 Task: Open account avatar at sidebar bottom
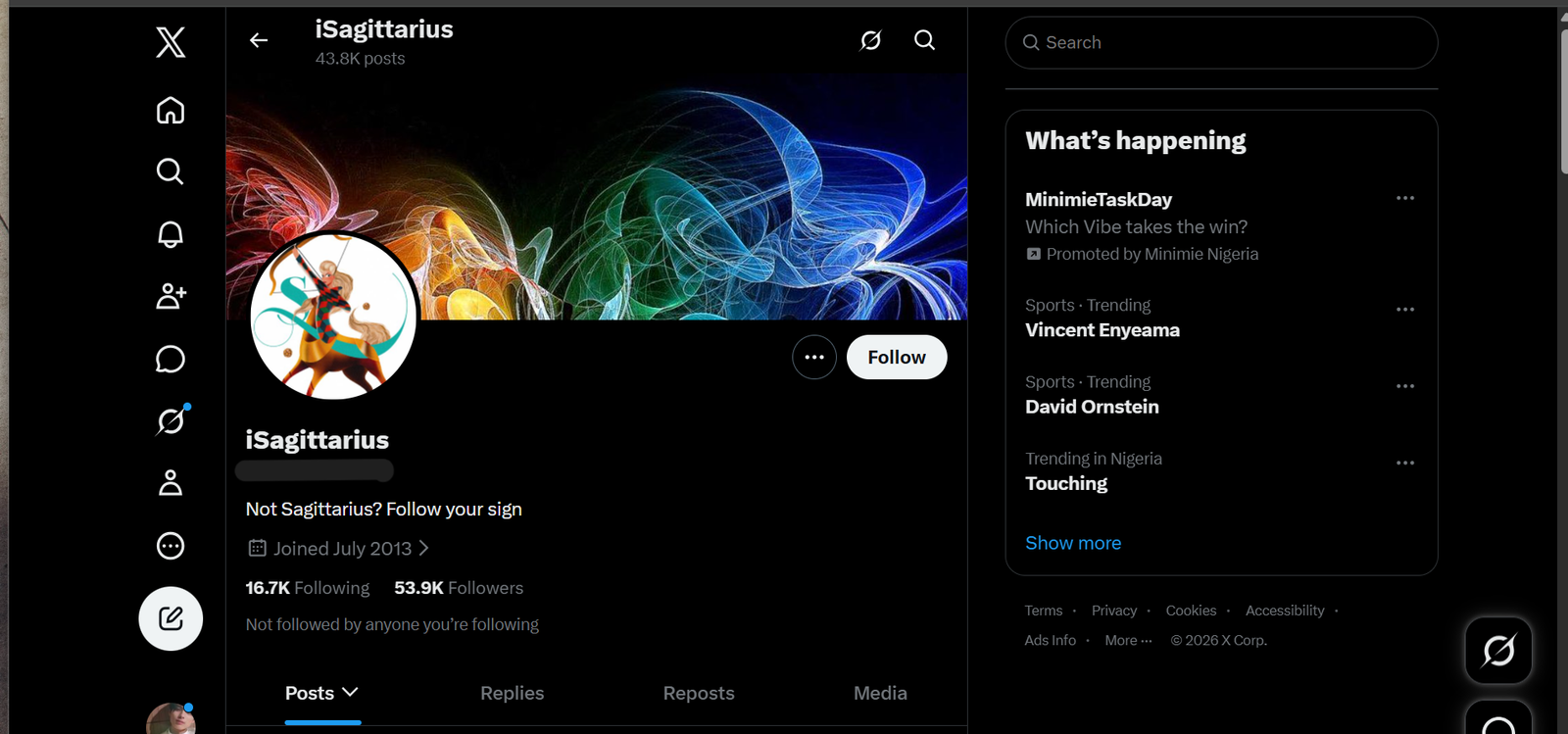point(171,720)
